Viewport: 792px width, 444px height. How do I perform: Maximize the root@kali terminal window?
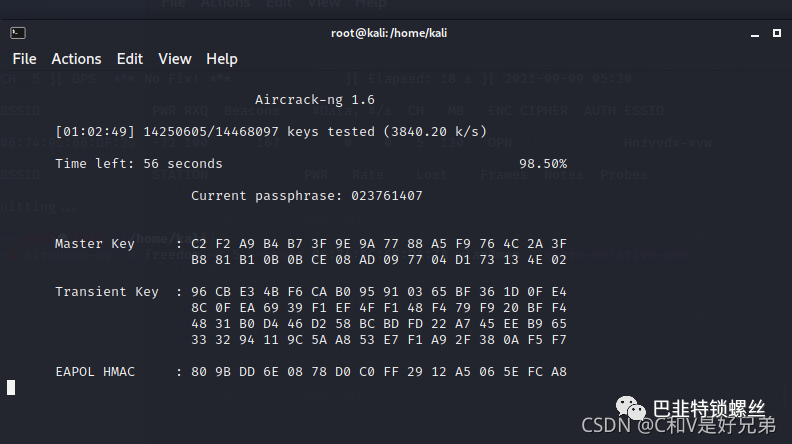[x=777, y=33]
